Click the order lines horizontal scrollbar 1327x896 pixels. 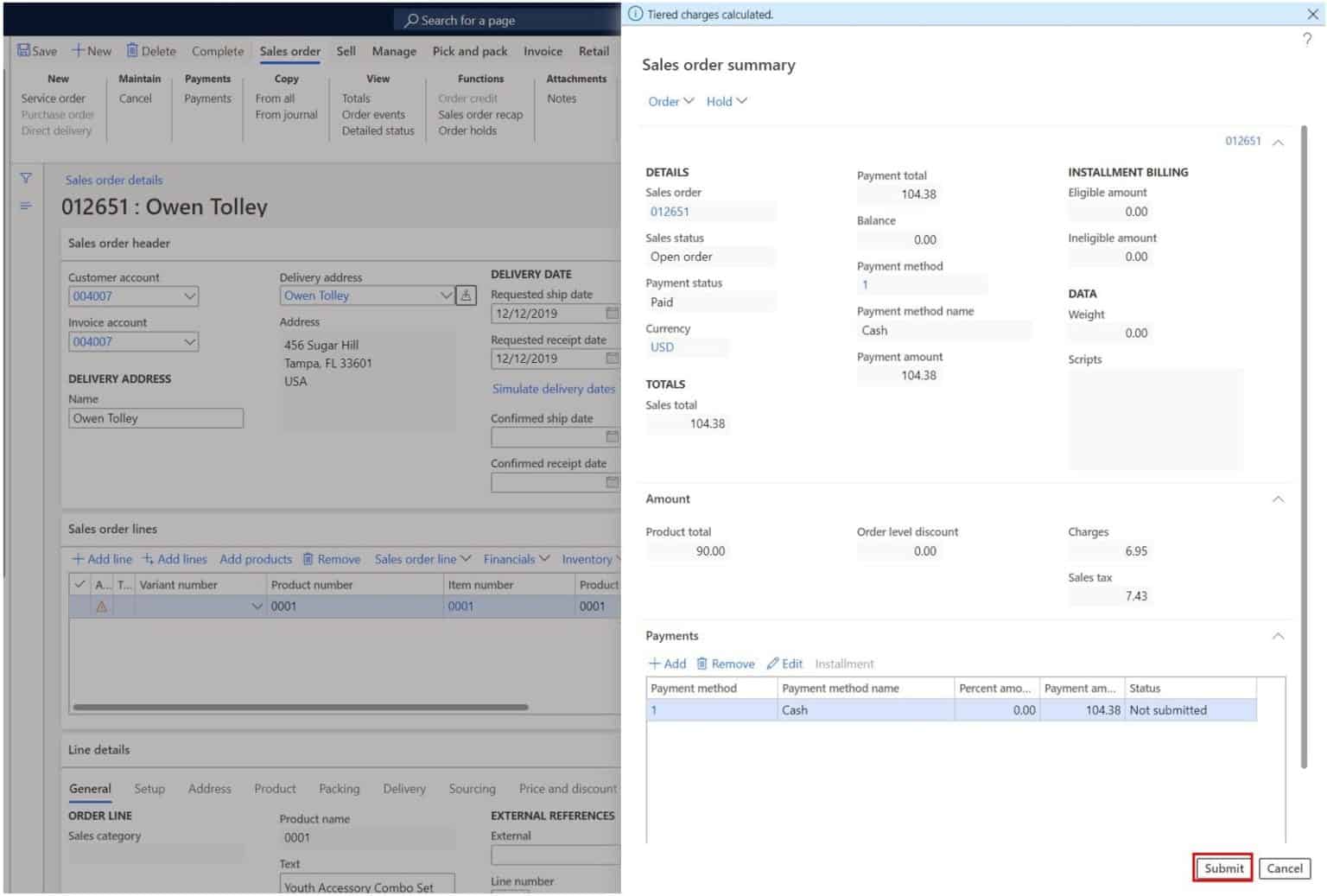point(301,707)
